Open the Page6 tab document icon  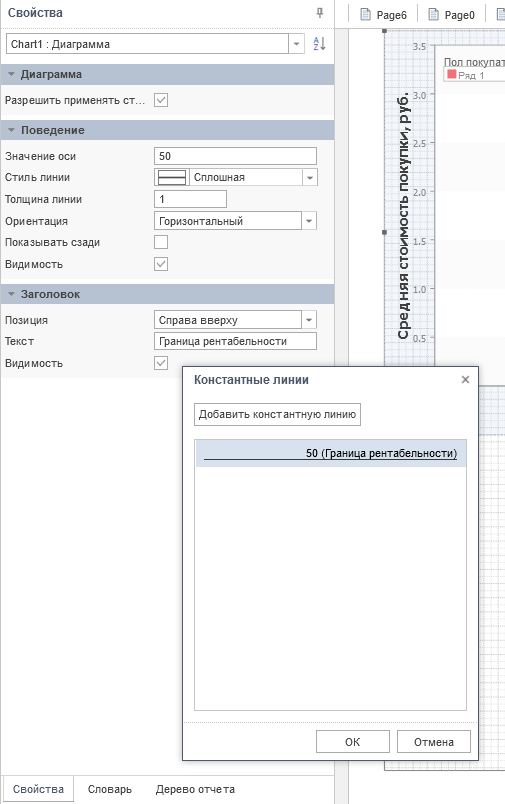366,14
